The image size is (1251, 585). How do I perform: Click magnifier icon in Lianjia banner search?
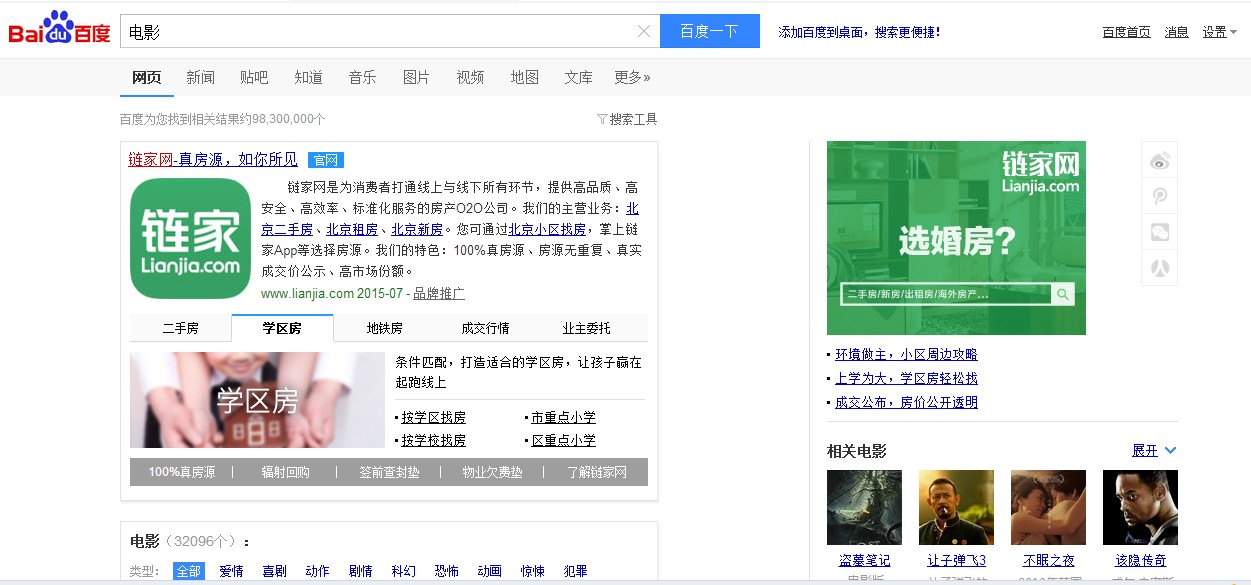click(1063, 294)
